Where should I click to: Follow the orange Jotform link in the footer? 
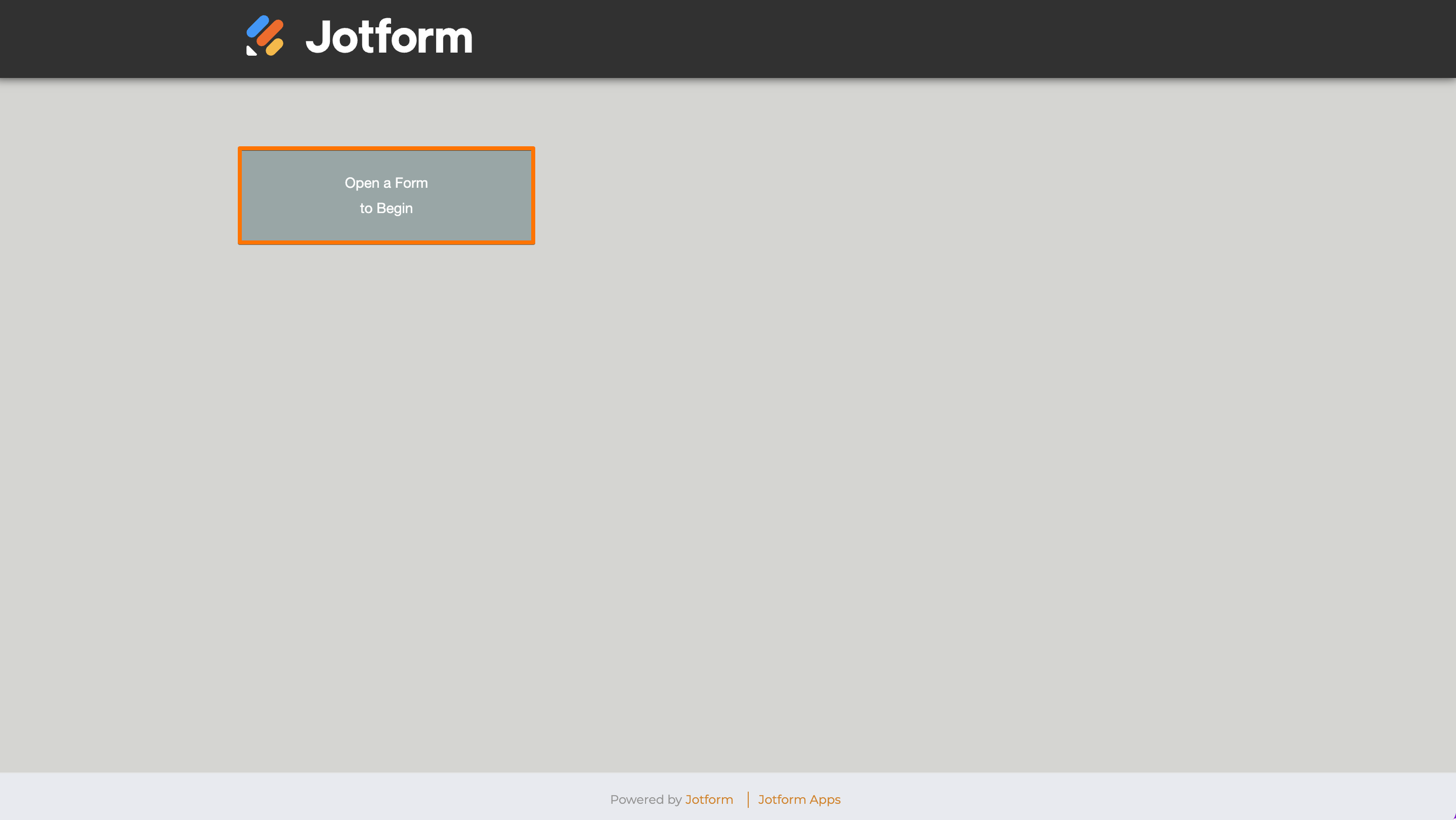pos(709,800)
